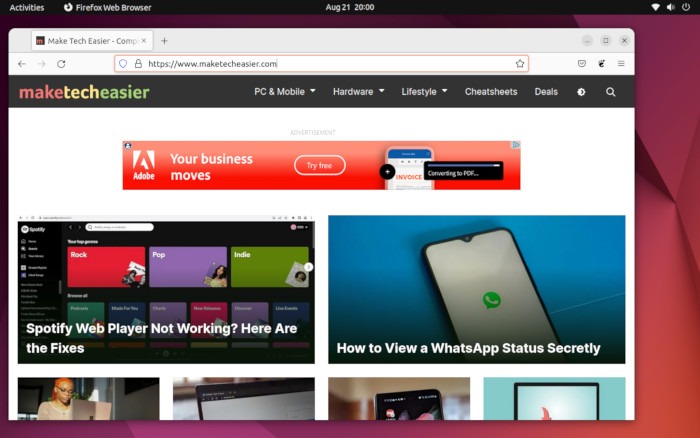Screen dimensions: 700x438
Task: Click the site search magnifier icon
Action: pos(611,92)
